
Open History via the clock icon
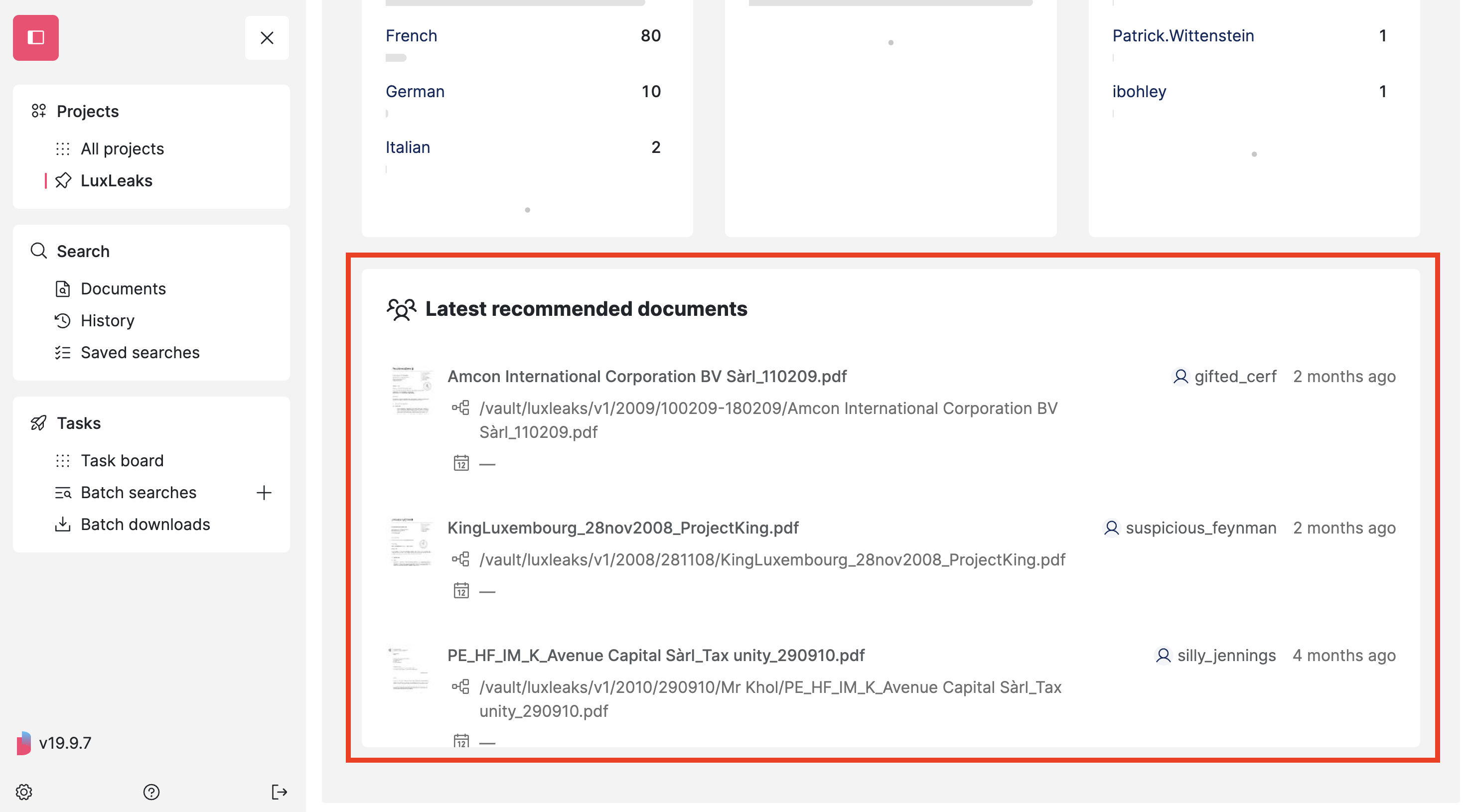click(63, 321)
